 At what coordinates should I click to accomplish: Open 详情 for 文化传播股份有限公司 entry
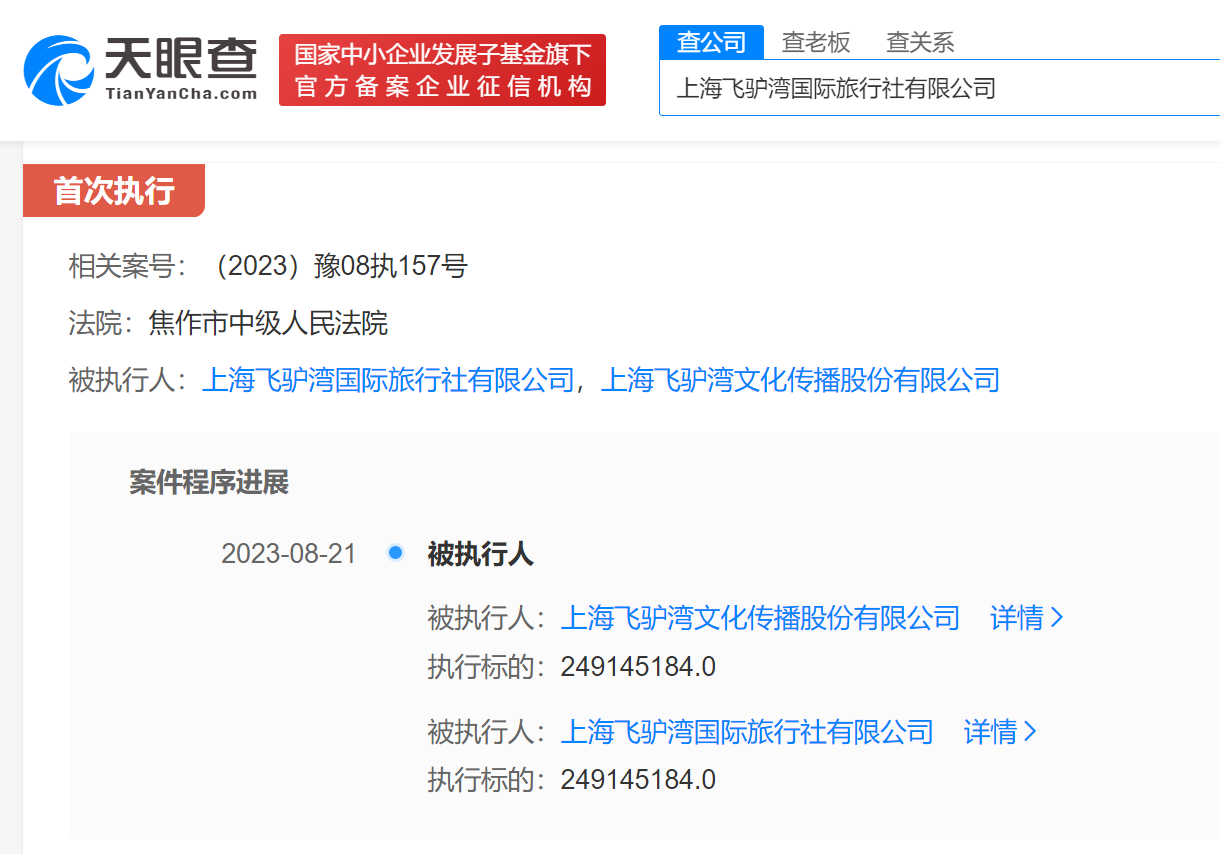1027,618
